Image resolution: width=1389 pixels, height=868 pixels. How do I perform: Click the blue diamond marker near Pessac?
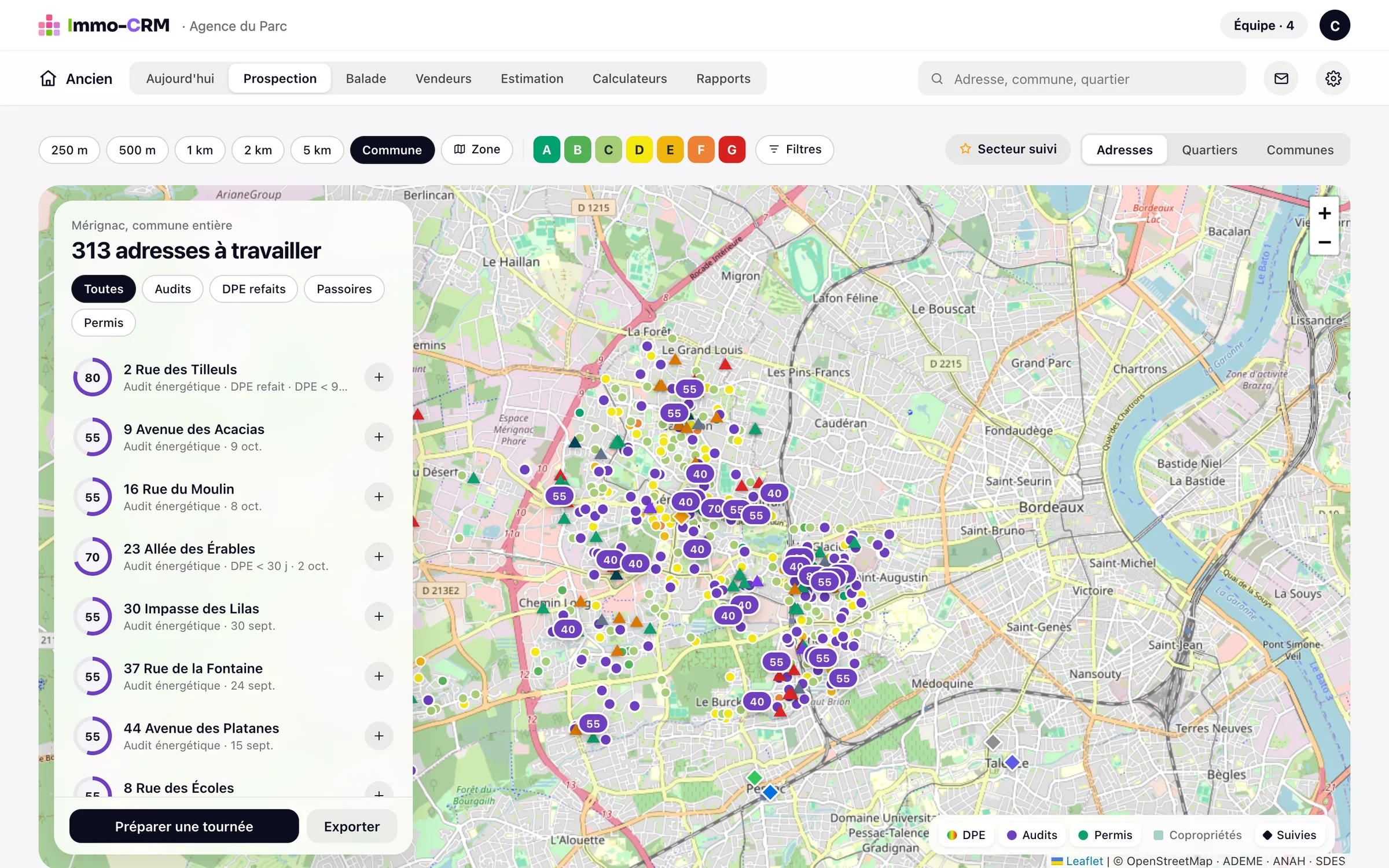[x=770, y=792]
